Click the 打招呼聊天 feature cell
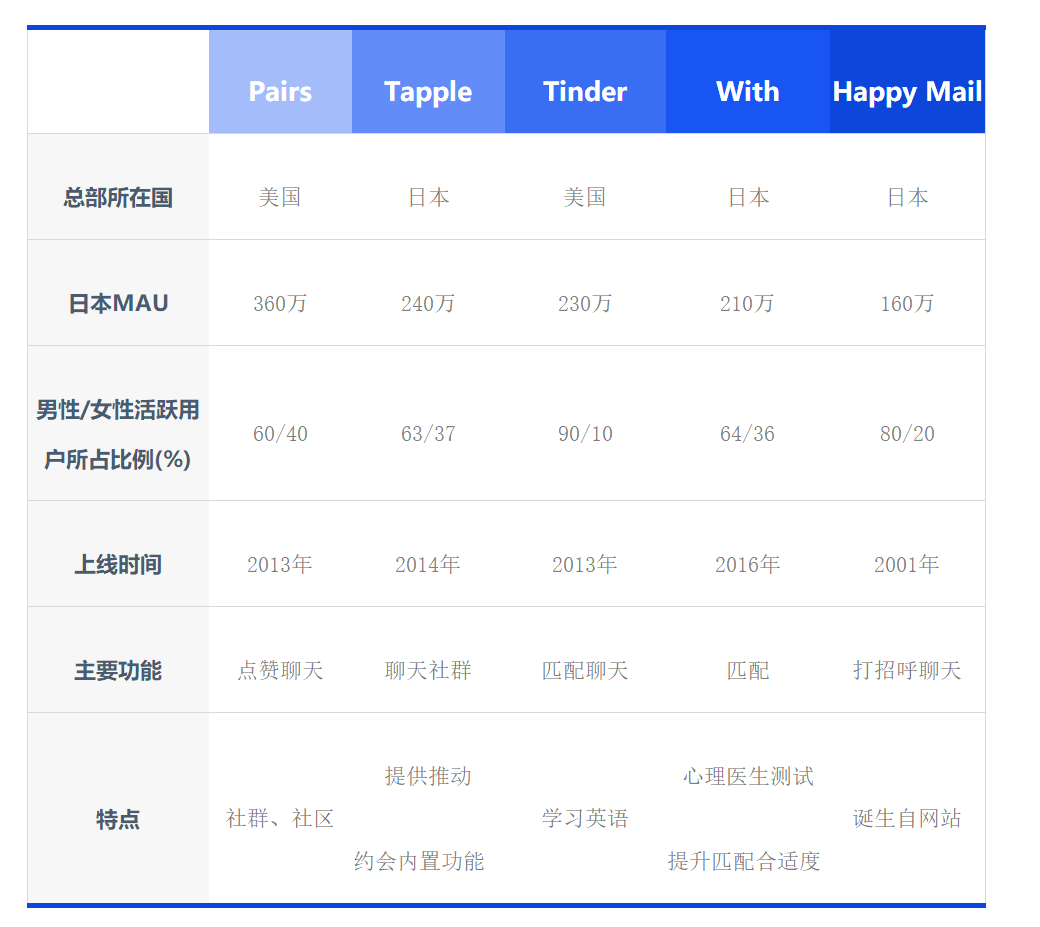Screen dimensions: 1040x927 pos(907,671)
